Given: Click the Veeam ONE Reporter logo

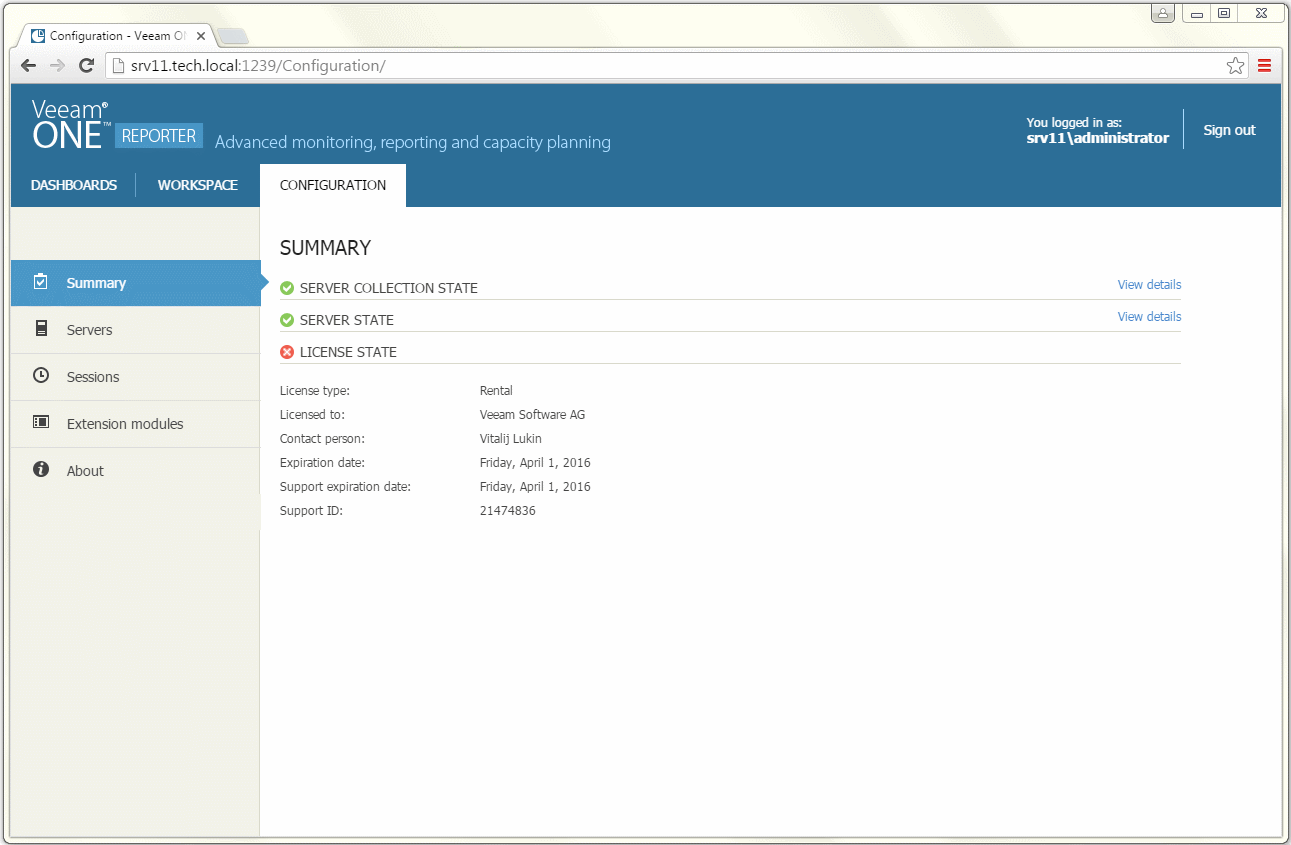Looking at the screenshot, I should coord(118,125).
